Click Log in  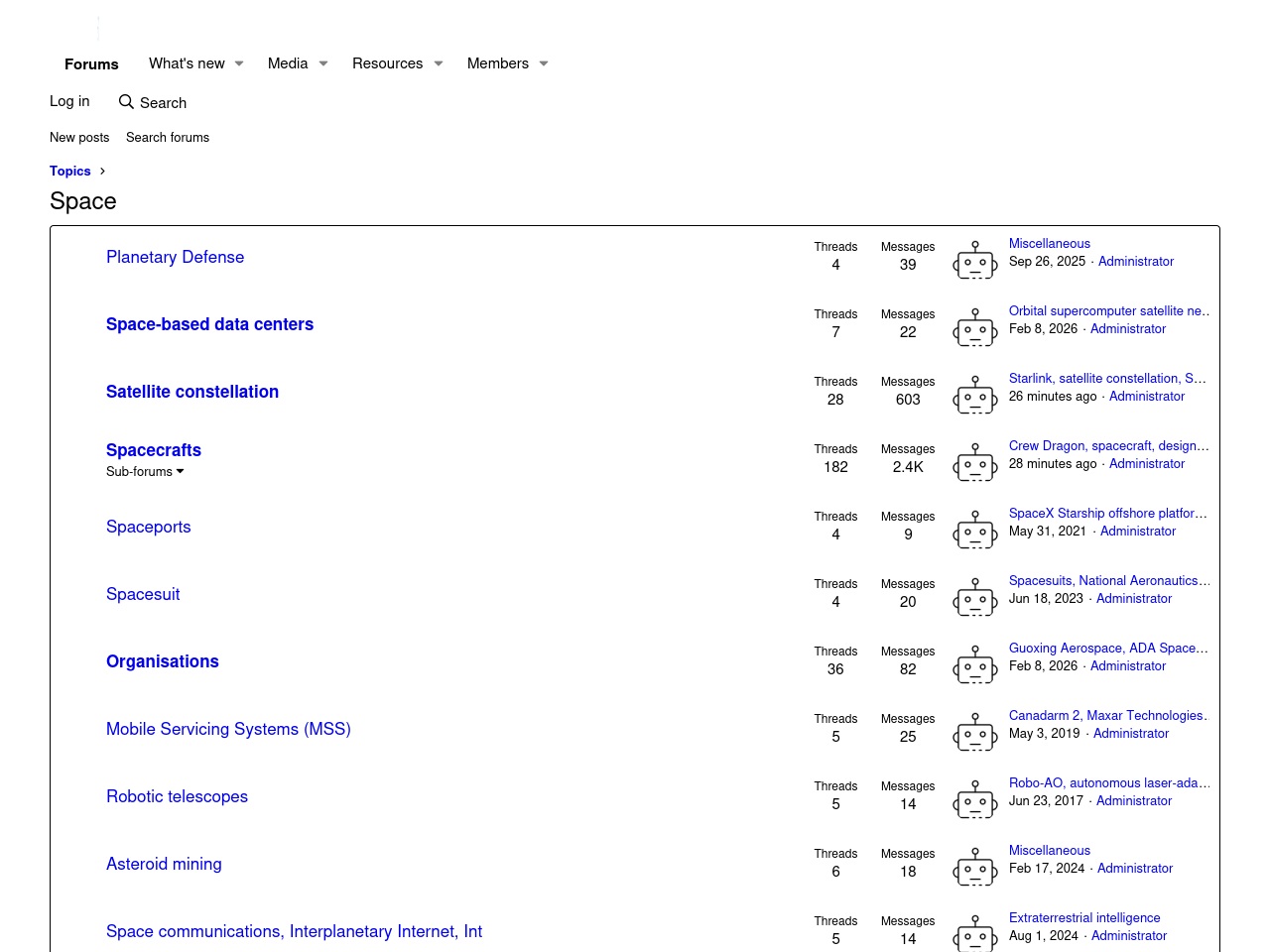[69, 101]
